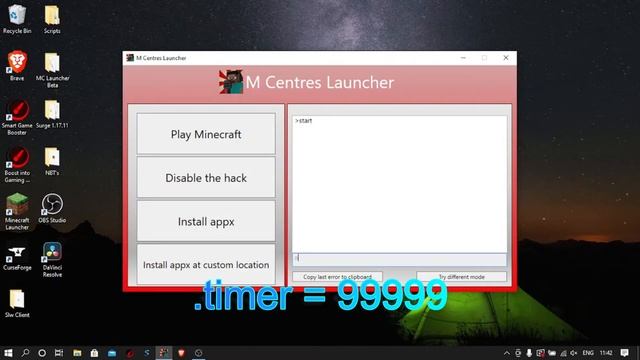Screen dimensions: 640x360
Task: Open the volume tray icon
Action: click(x=574, y=353)
